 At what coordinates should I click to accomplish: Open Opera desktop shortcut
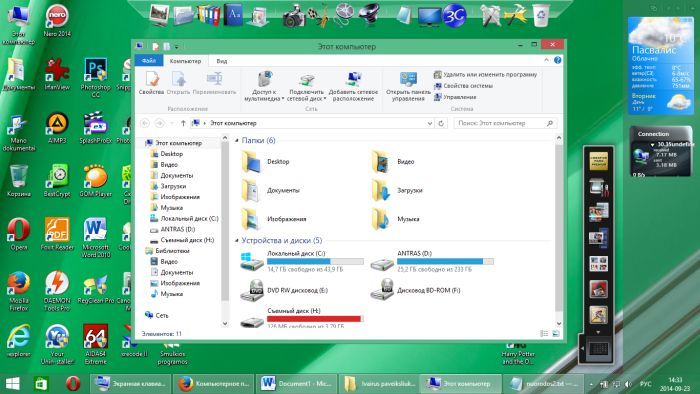click(19, 234)
